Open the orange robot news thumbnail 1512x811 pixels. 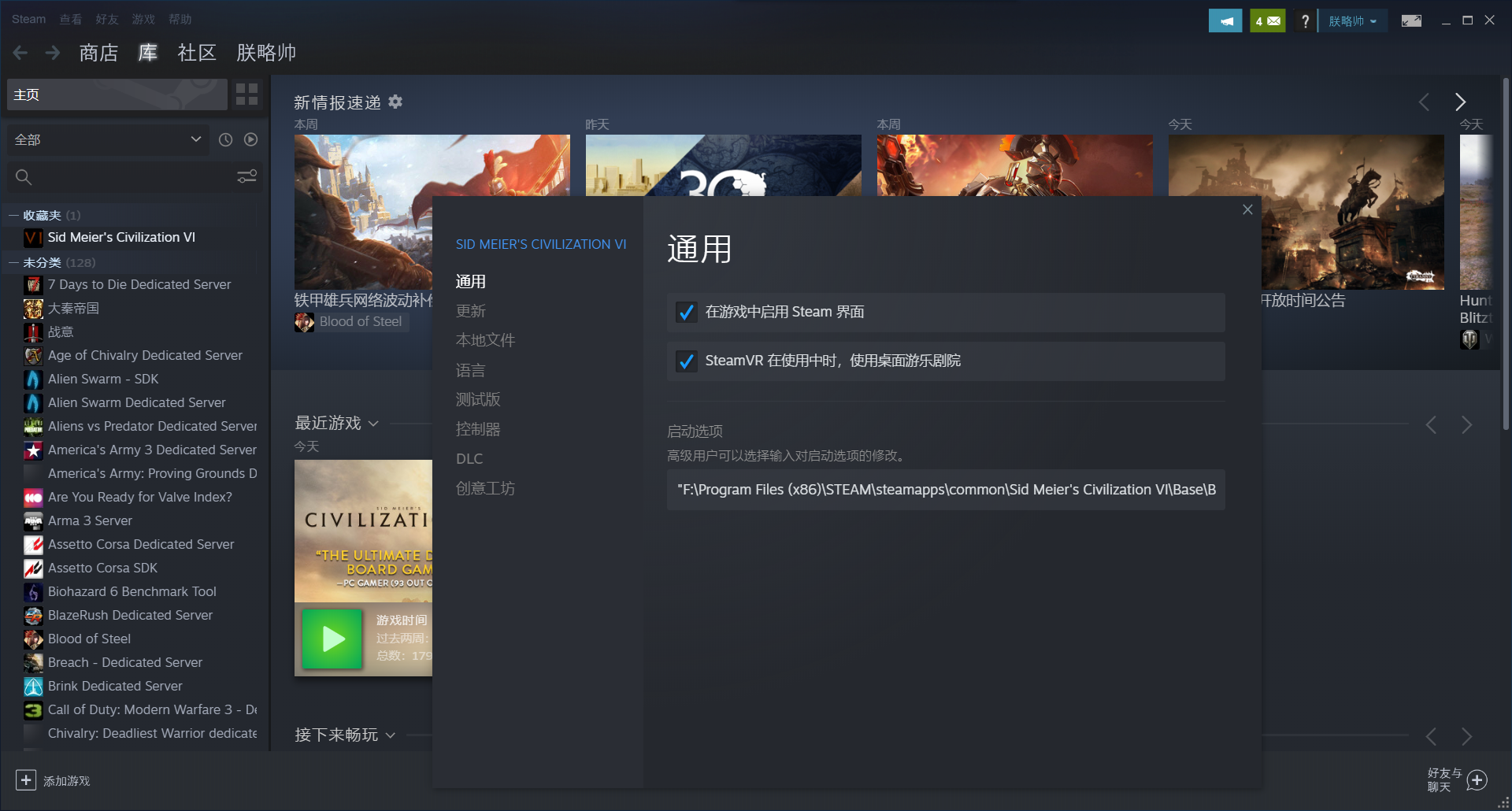click(1014, 165)
